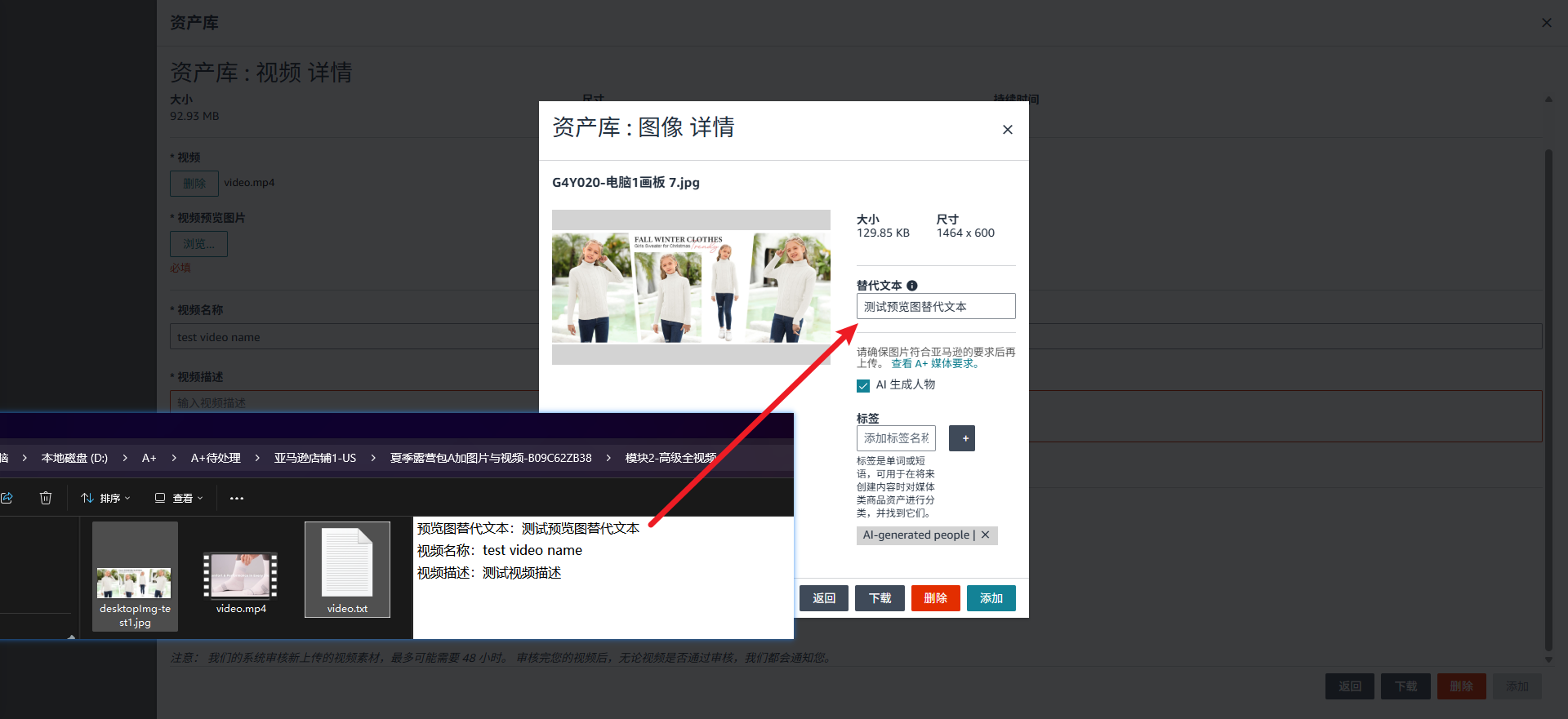Navigate to A+ folder breadcrumb
The width and height of the screenshot is (1568, 719).
tap(149, 458)
